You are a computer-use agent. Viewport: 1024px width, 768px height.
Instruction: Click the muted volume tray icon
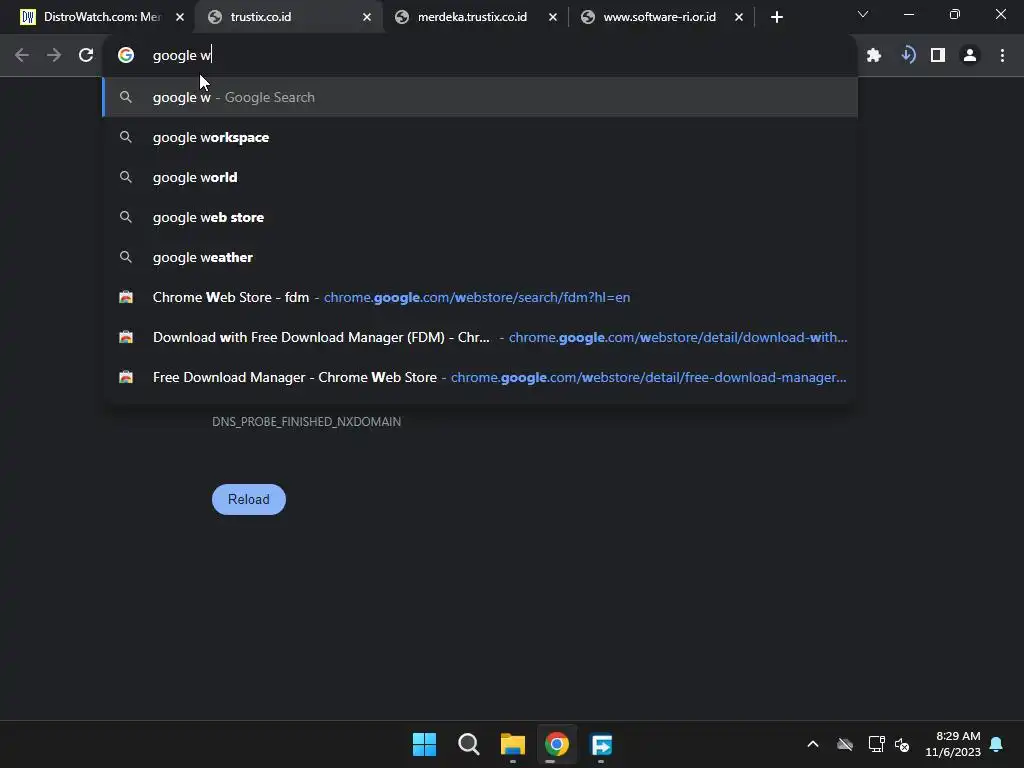(x=902, y=744)
